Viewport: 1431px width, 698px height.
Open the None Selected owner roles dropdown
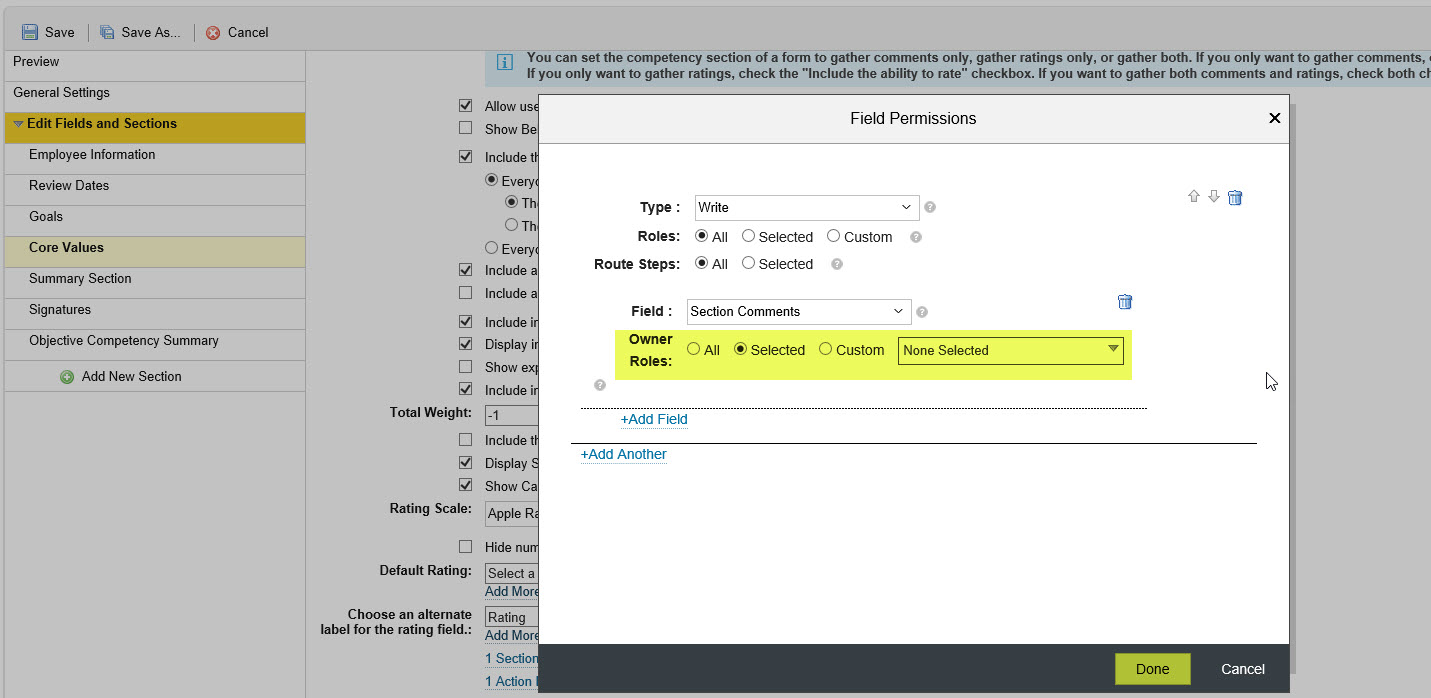pos(1010,350)
